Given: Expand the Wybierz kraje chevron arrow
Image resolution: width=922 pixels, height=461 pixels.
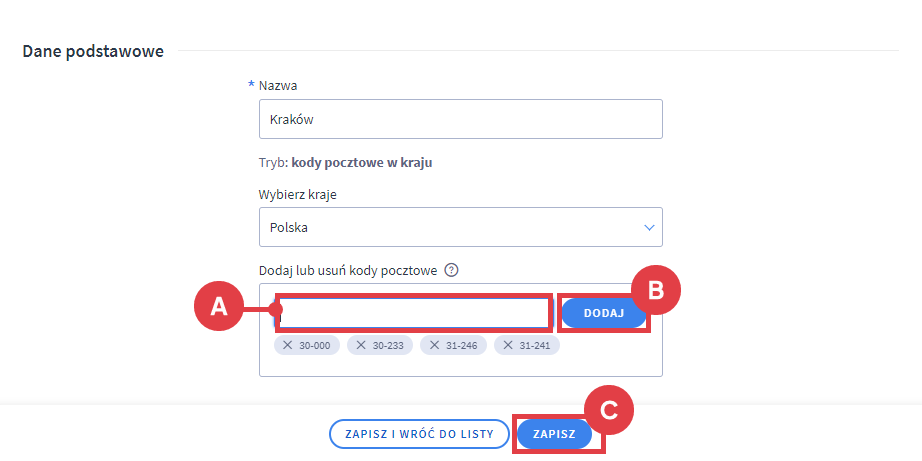Looking at the screenshot, I should point(648,227).
